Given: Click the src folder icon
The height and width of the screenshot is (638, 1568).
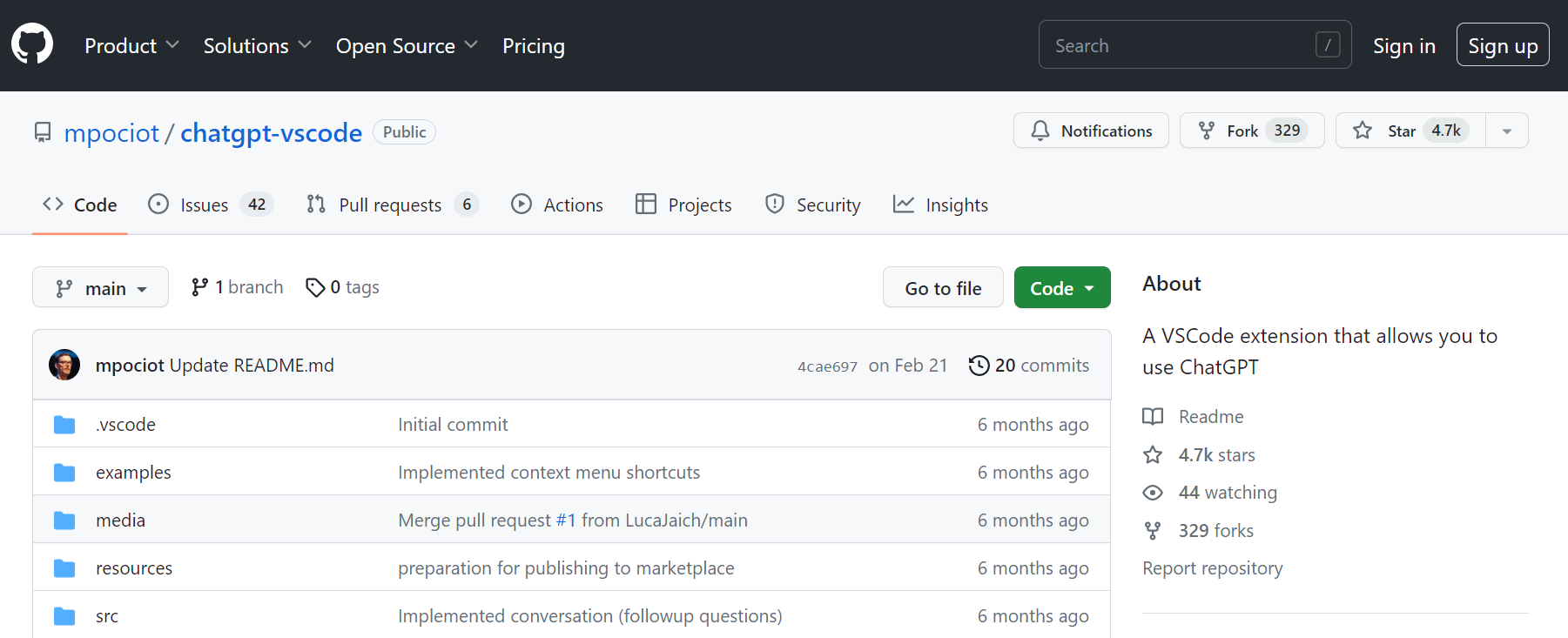Looking at the screenshot, I should coord(64,616).
